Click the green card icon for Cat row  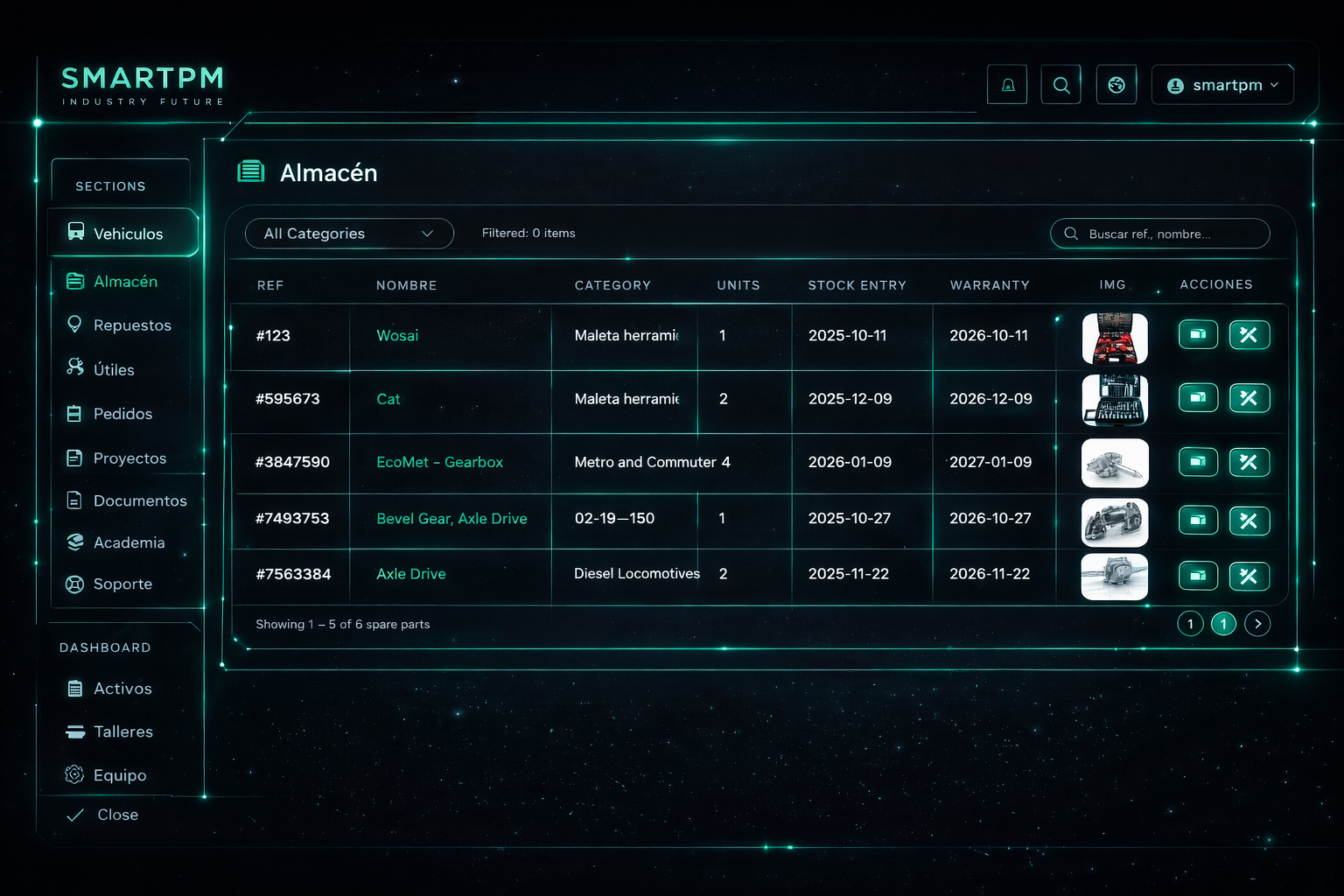[1198, 398]
